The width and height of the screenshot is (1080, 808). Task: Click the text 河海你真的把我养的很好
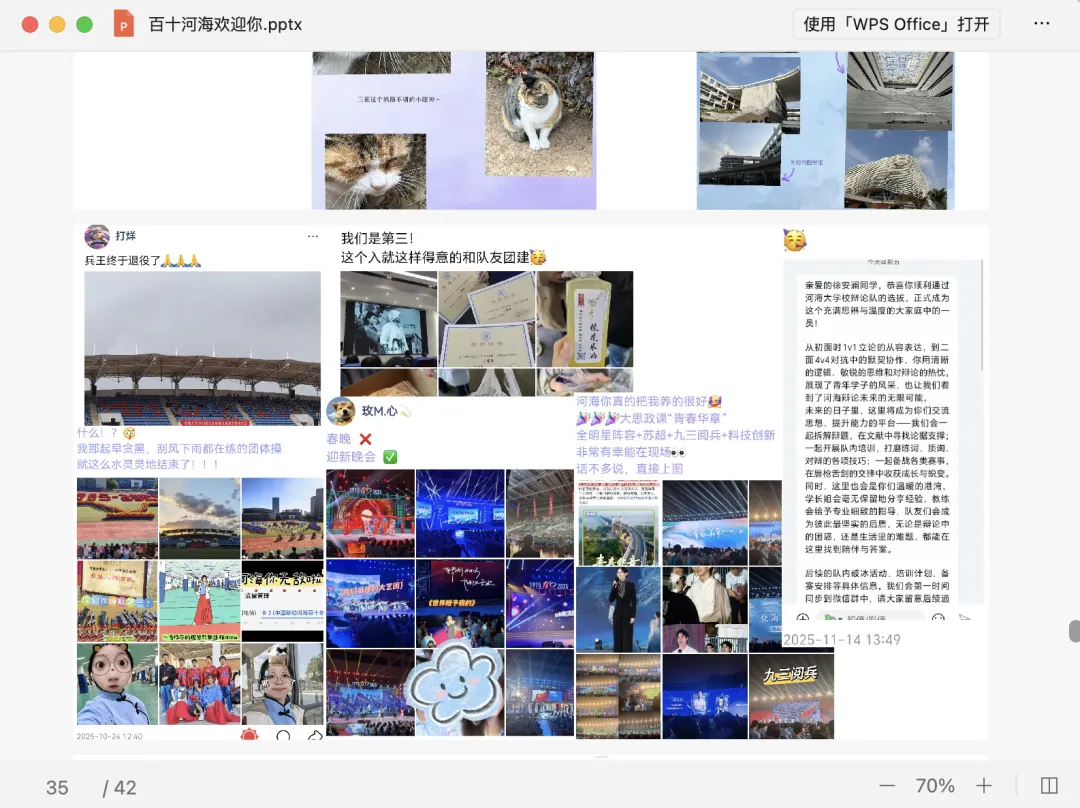pyautogui.click(x=641, y=401)
